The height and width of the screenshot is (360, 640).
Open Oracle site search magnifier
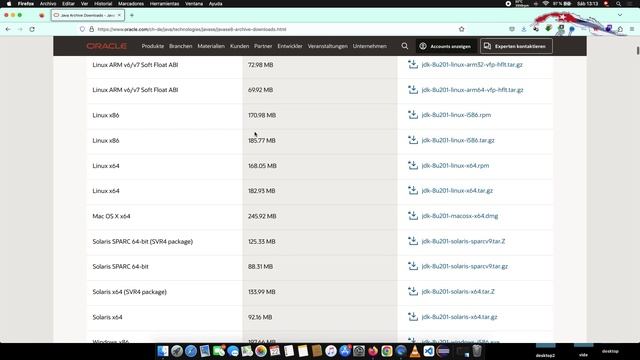(x=404, y=46)
